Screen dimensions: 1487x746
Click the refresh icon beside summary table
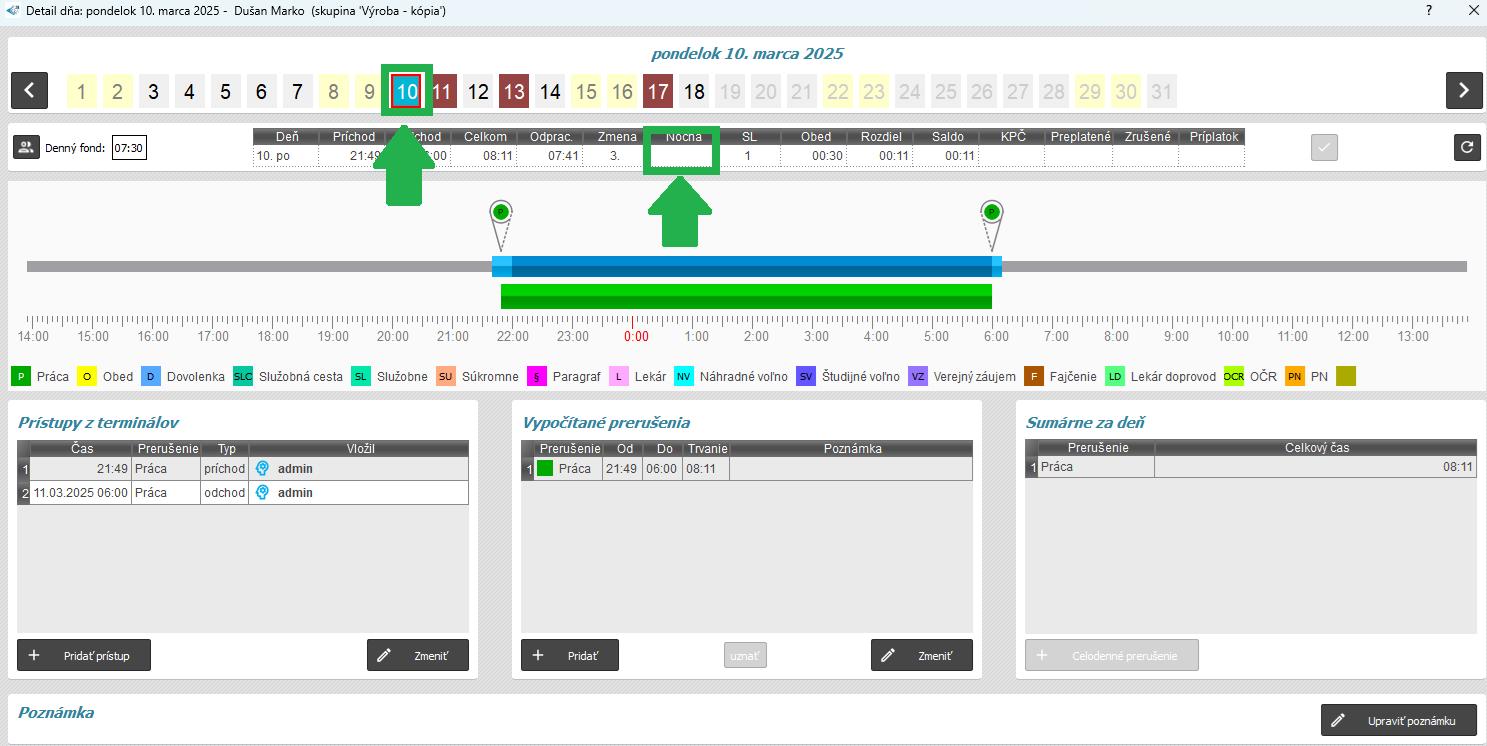[1466, 147]
